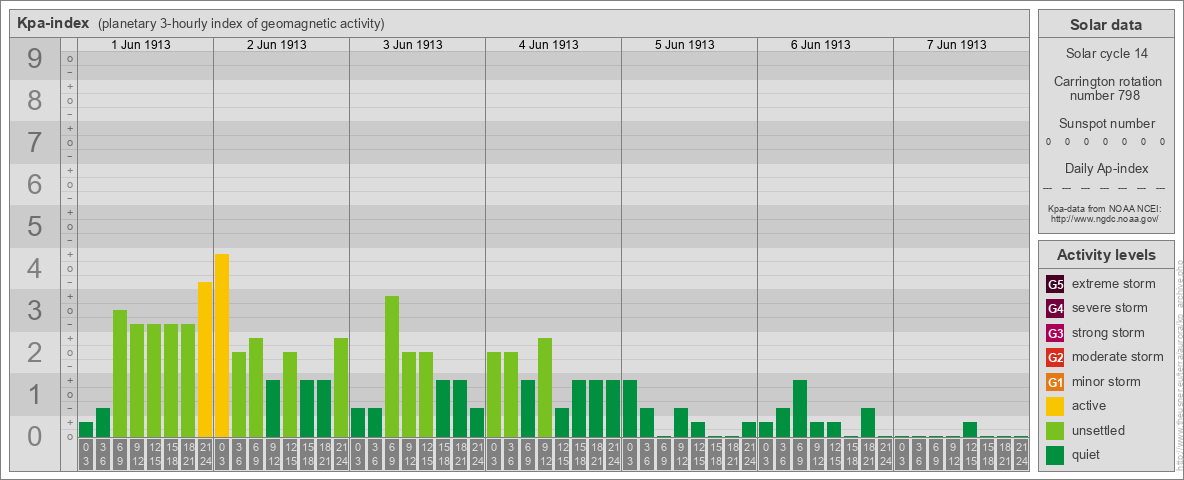Select the yellow 'active' color swatch

click(x=1055, y=406)
